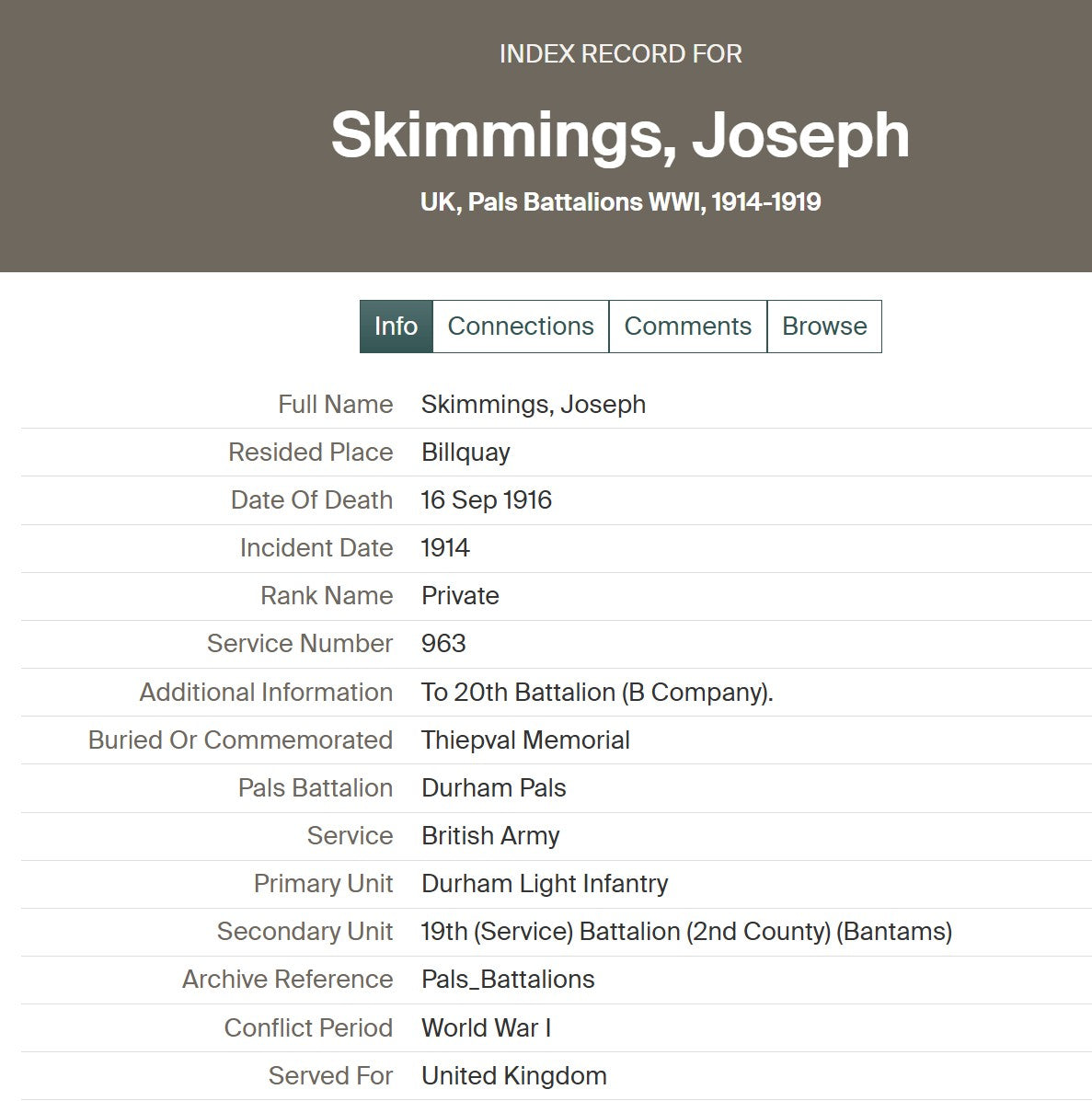The height and width of the screenshot is (1101, 1092).
Task: Click the 19th (Service) Battalion secondary unit
Action: 686,932
